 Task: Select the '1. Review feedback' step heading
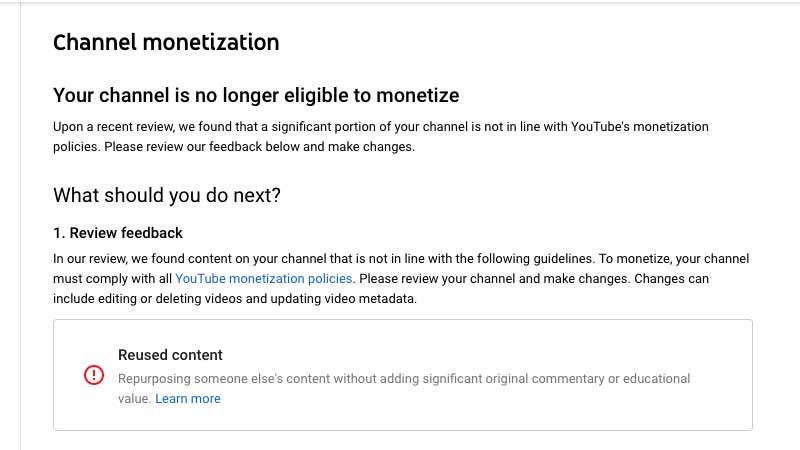118,233
